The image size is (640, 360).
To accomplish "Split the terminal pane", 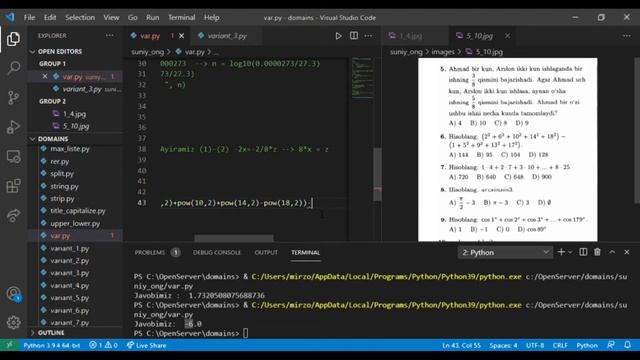I will tap(583, 252).
